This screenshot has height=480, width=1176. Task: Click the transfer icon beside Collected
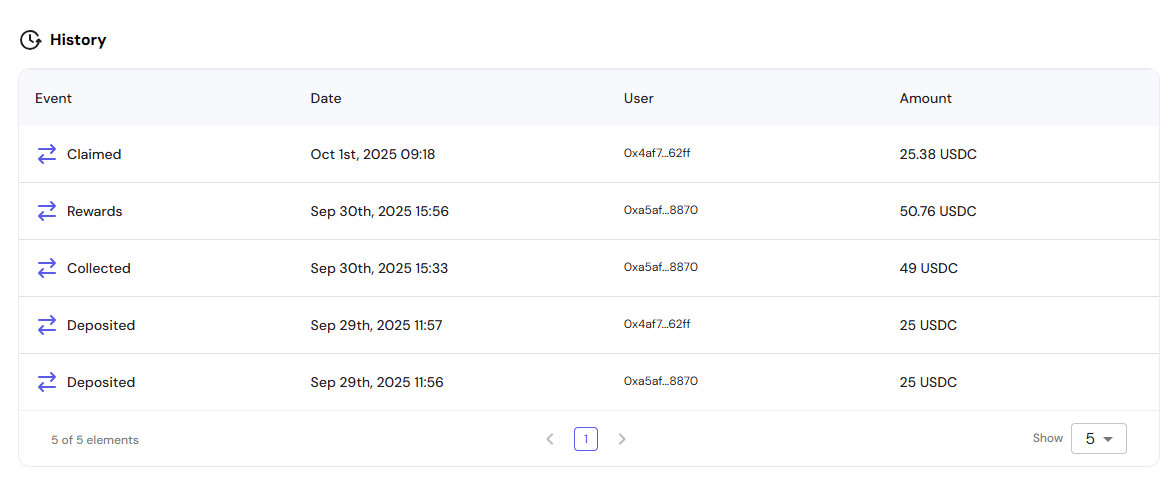47,268
